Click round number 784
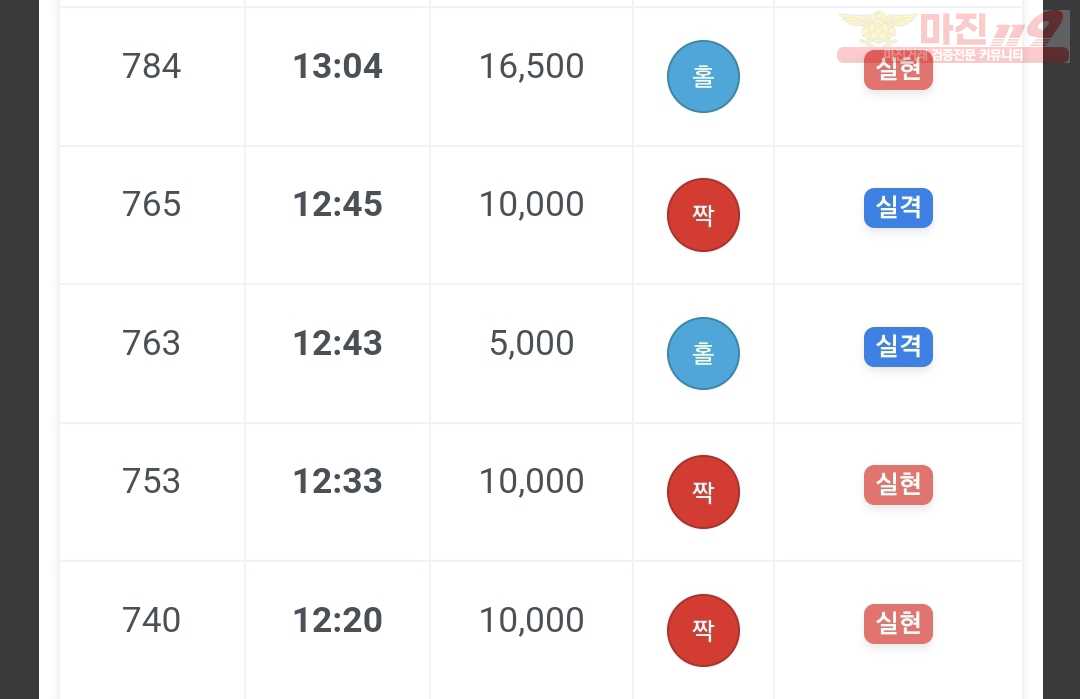The height and width of the screenshot is (699, 1080). point(152,66)
